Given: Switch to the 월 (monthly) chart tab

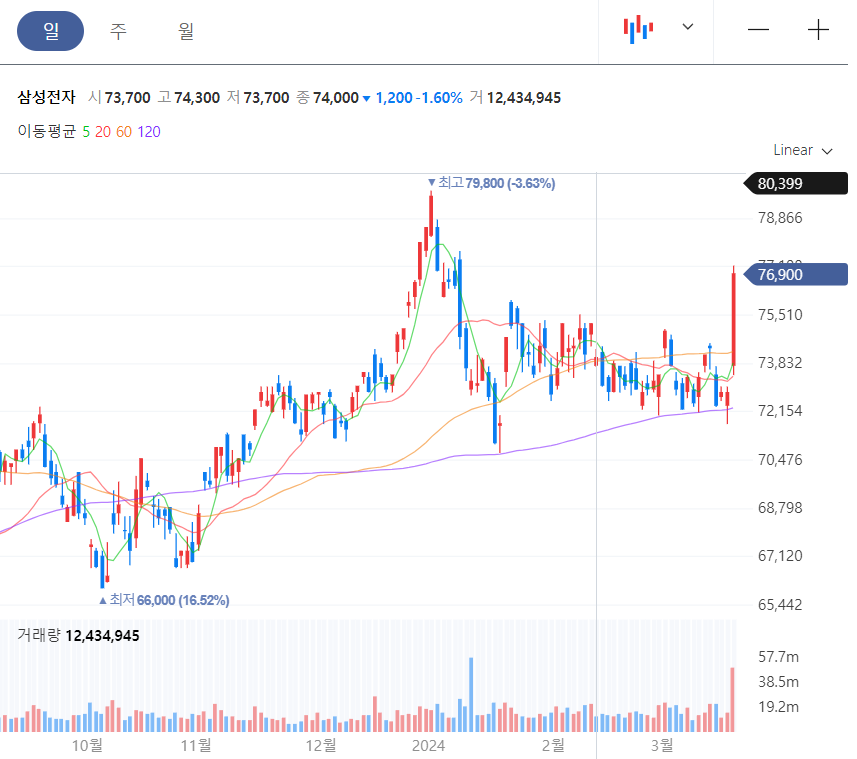Looking at the screenshot, I should point(186,31).
